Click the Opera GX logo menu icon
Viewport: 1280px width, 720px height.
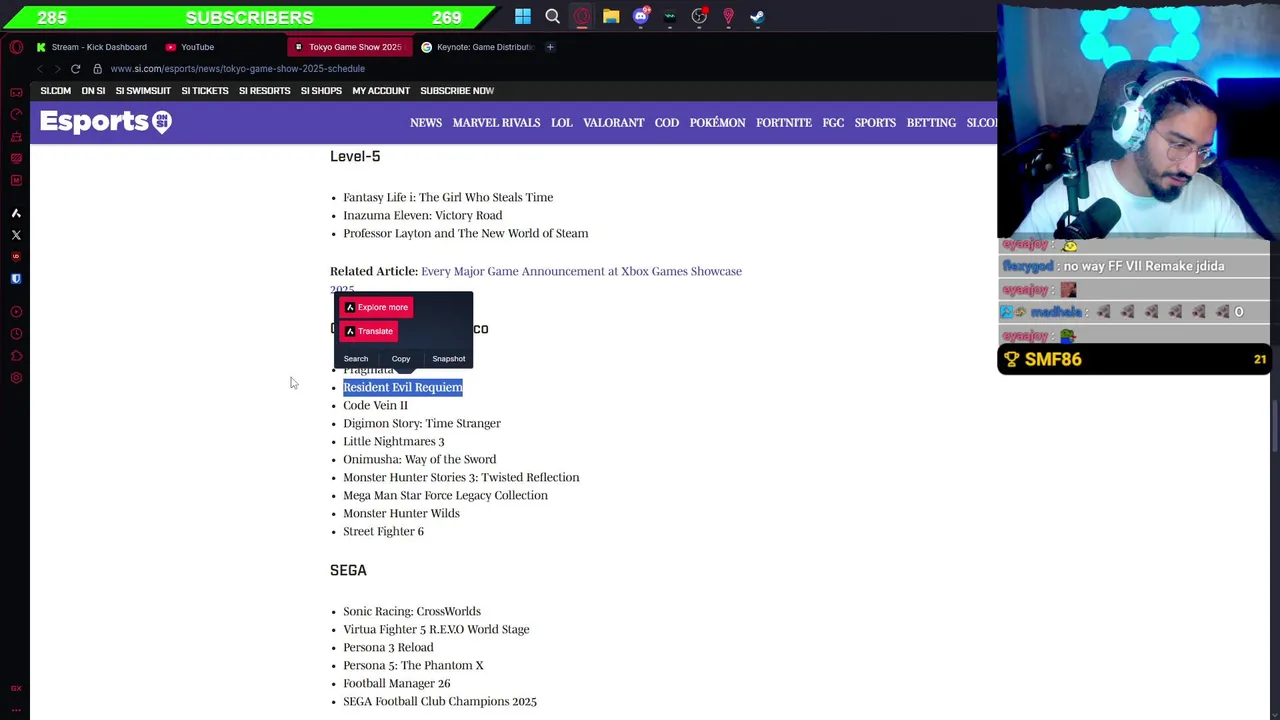16,47
